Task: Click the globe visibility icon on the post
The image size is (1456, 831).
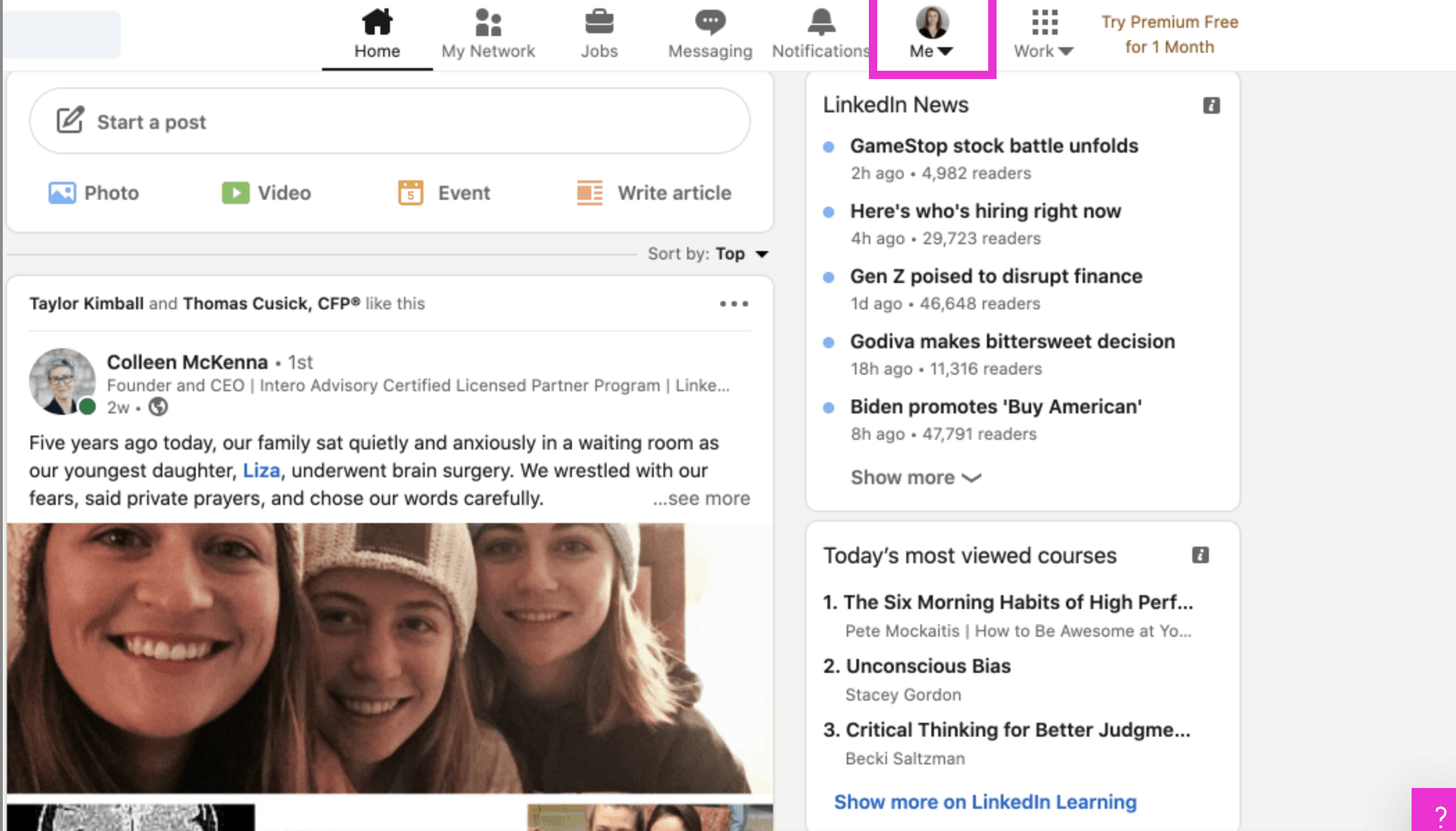Action: 158,406
